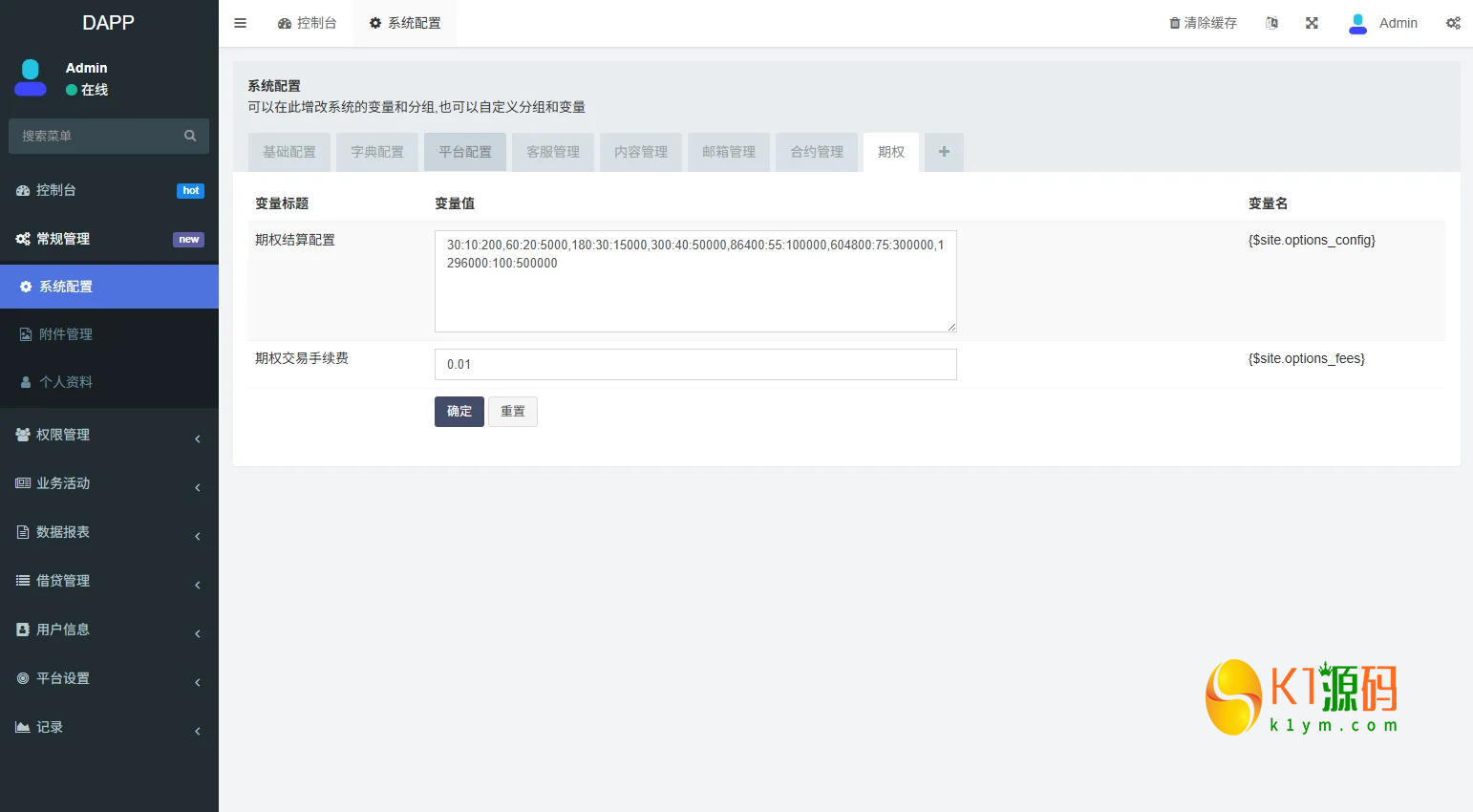Click the DAPP logo title
This screenshot has width=1473, height=812.
tap(108, 23)
